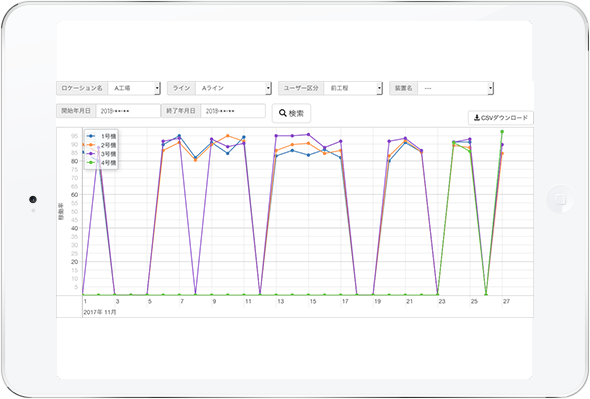The width and height of the screenshot is (590, 399).
Task: Click the ユーザー区分 field label
Action: coord(301,88)
